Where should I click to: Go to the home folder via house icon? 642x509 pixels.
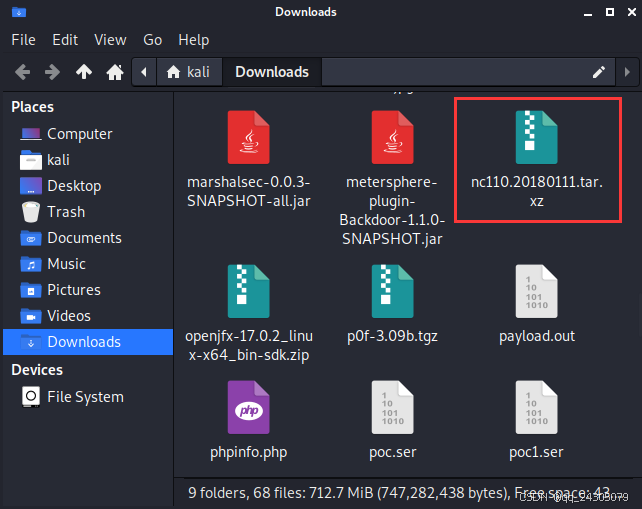click(115, 72)
